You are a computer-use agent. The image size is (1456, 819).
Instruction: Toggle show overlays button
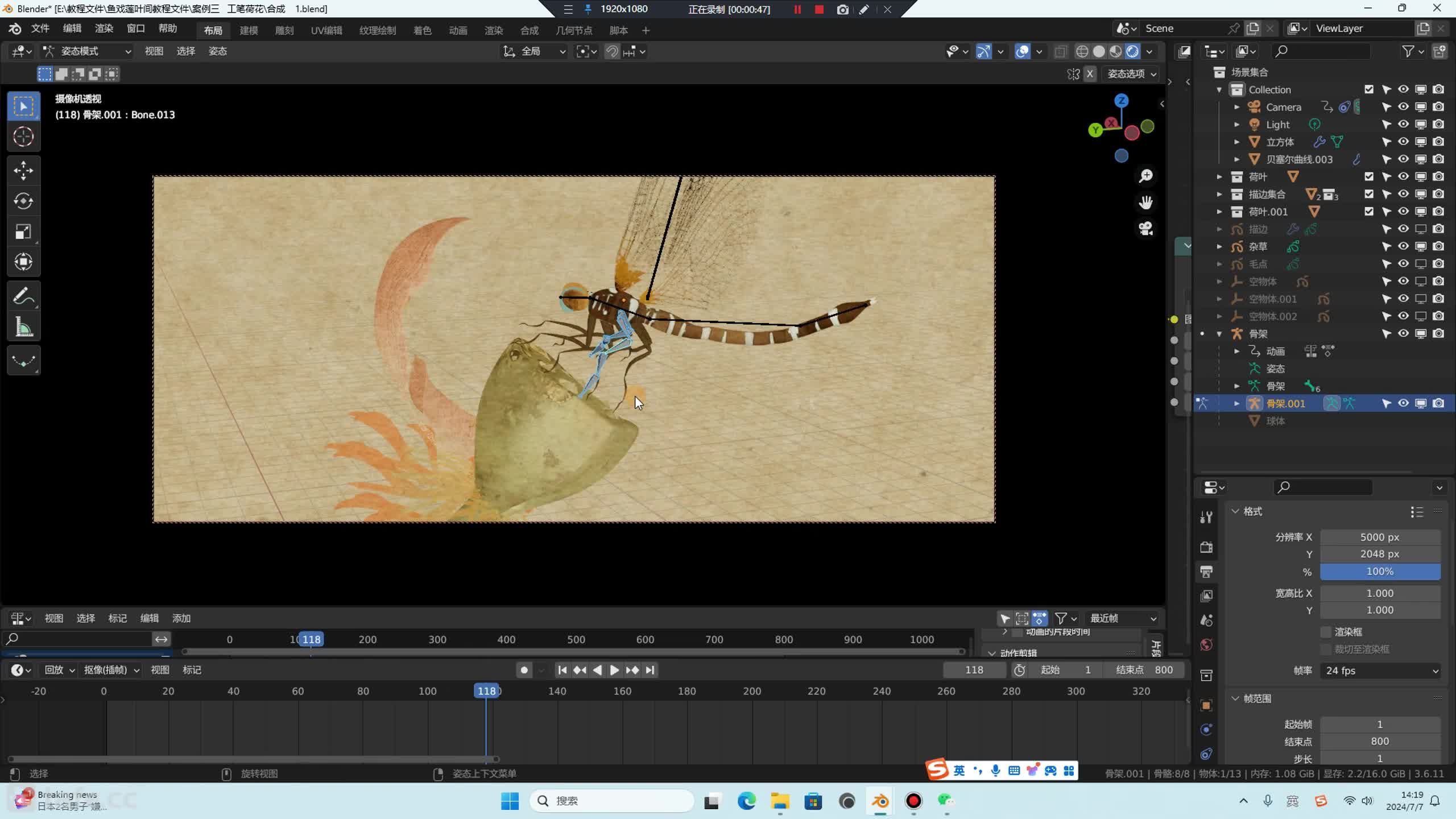click(1022, 52)
